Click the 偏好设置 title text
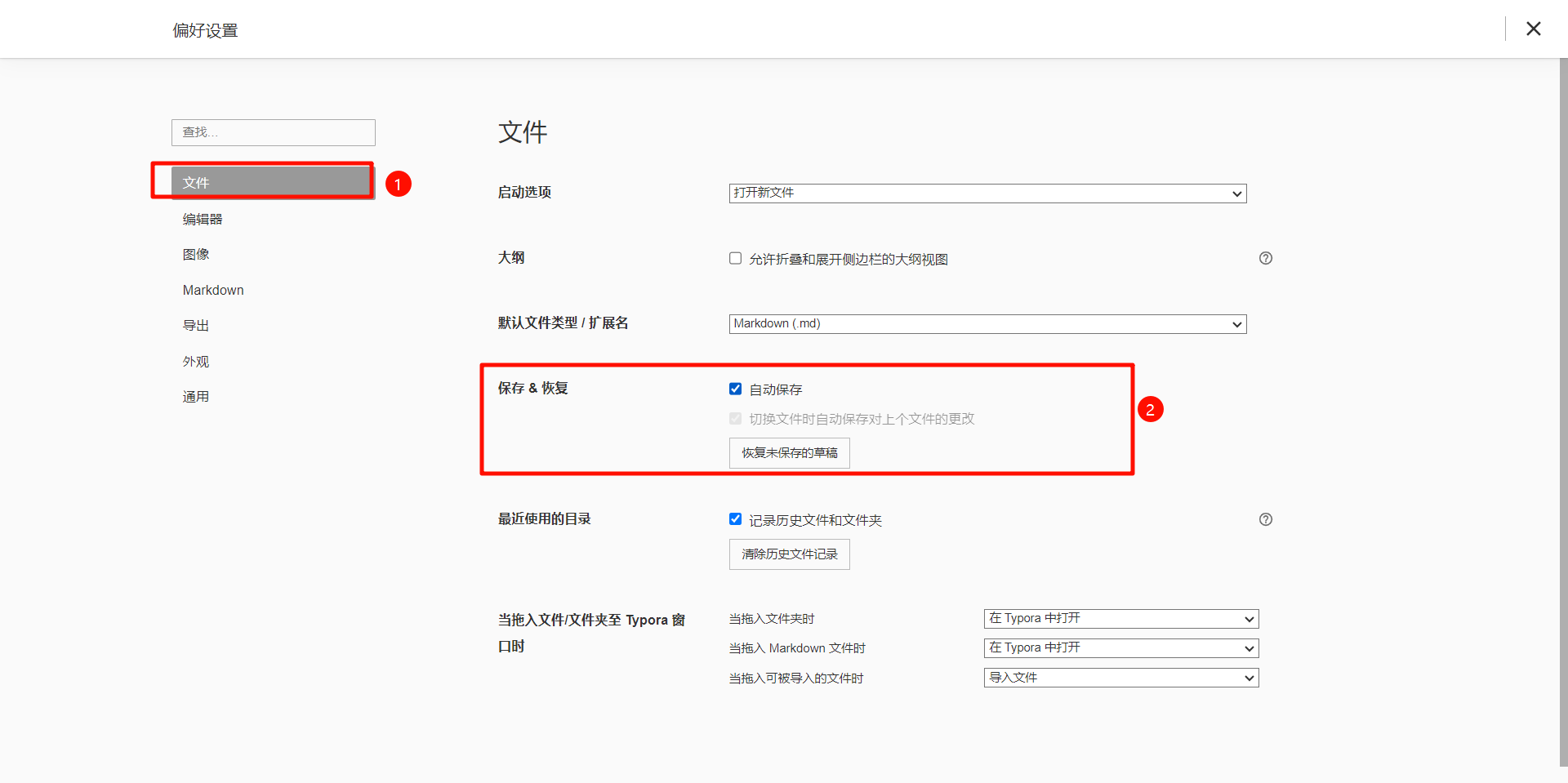Viewport: 1568px width, 783px height. [x=205, y=30]
